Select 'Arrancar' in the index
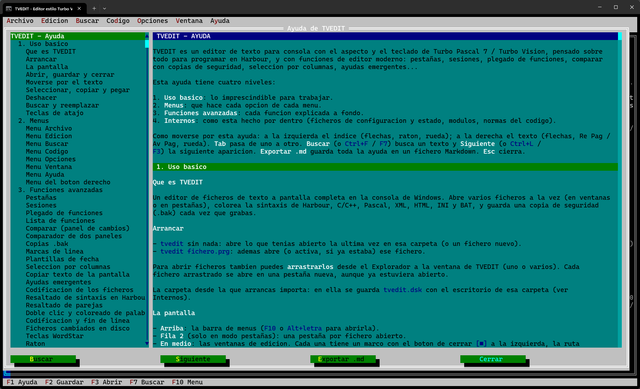The width and height of the screenshot is (640, 389). 41,59
